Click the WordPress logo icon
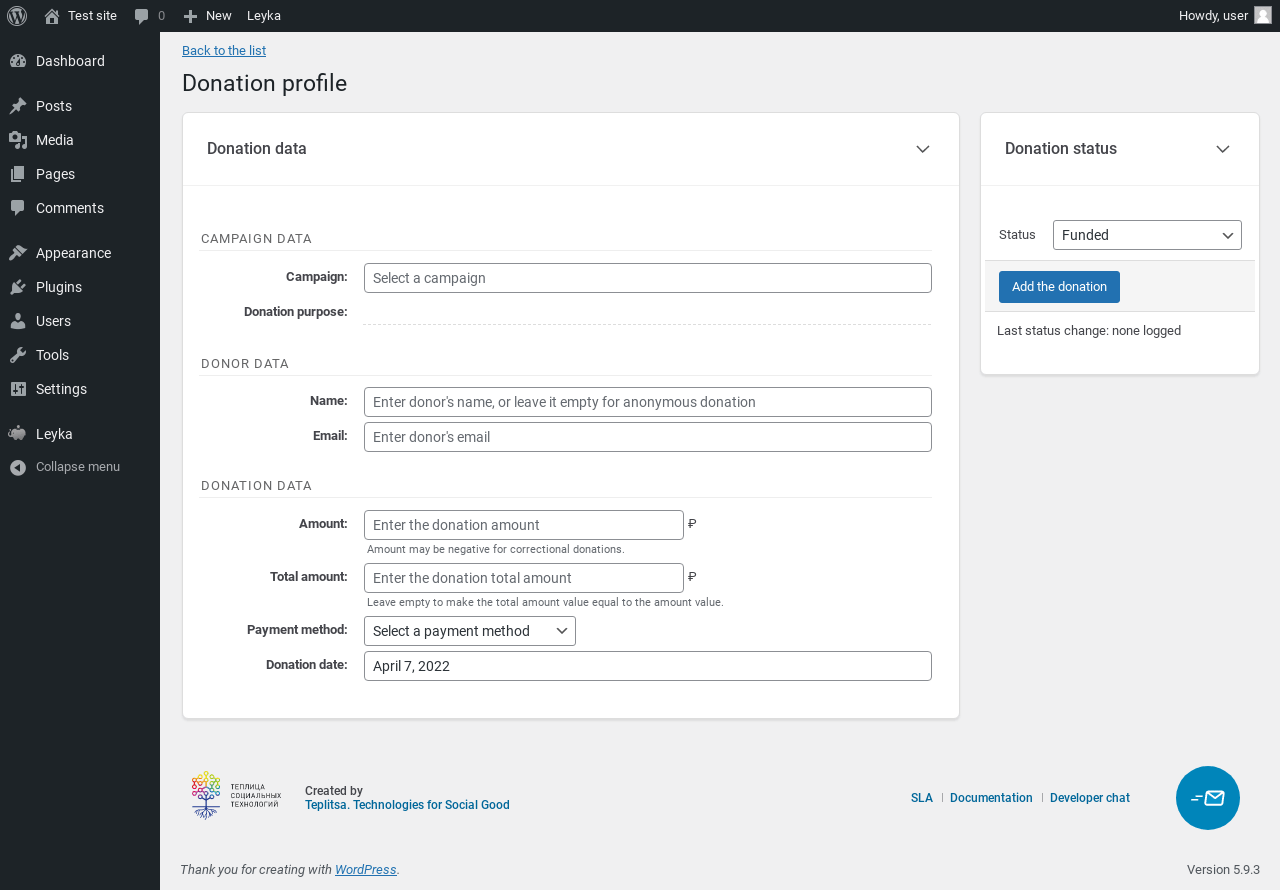Viewport: 1280px width, 890px height. [x=17, y=16]
